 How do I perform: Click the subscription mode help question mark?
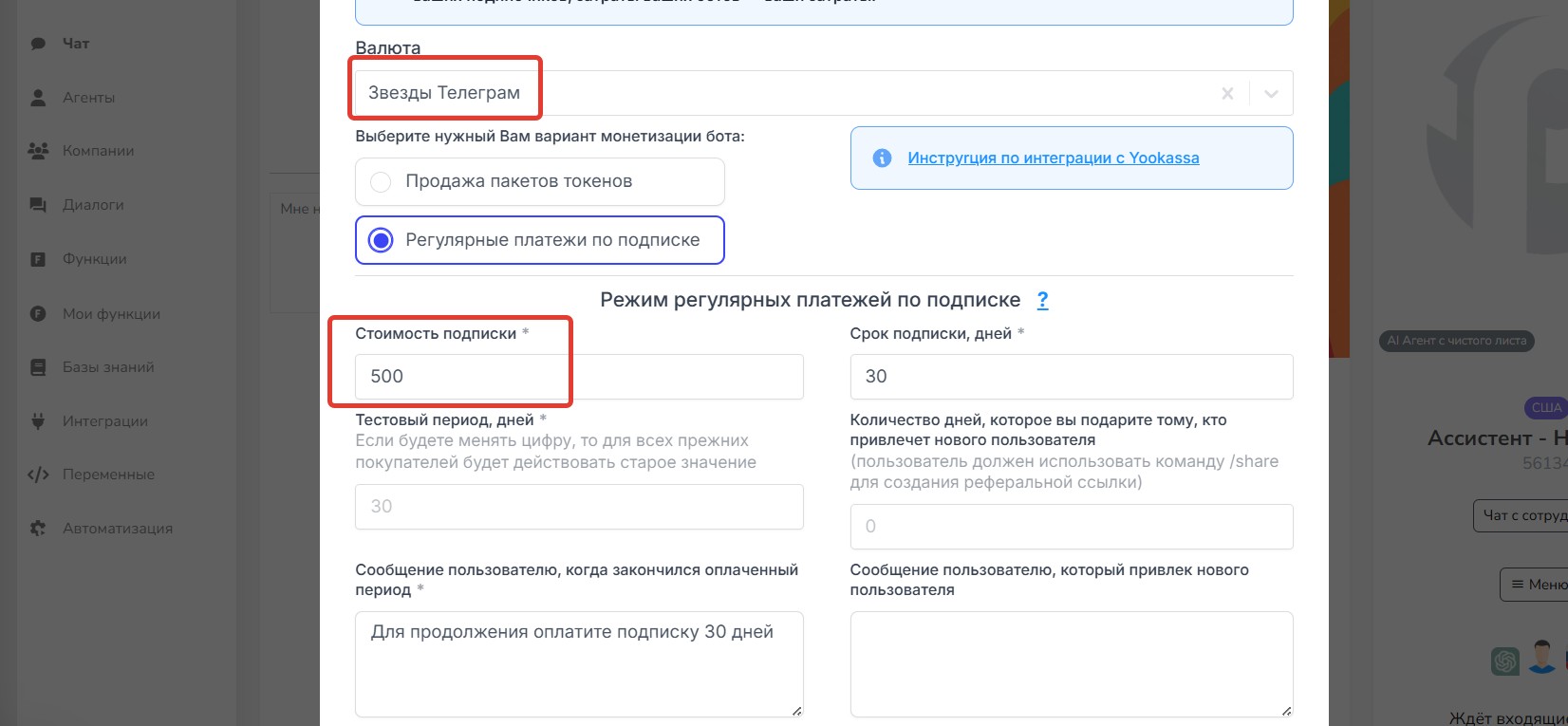[1042, 301]
